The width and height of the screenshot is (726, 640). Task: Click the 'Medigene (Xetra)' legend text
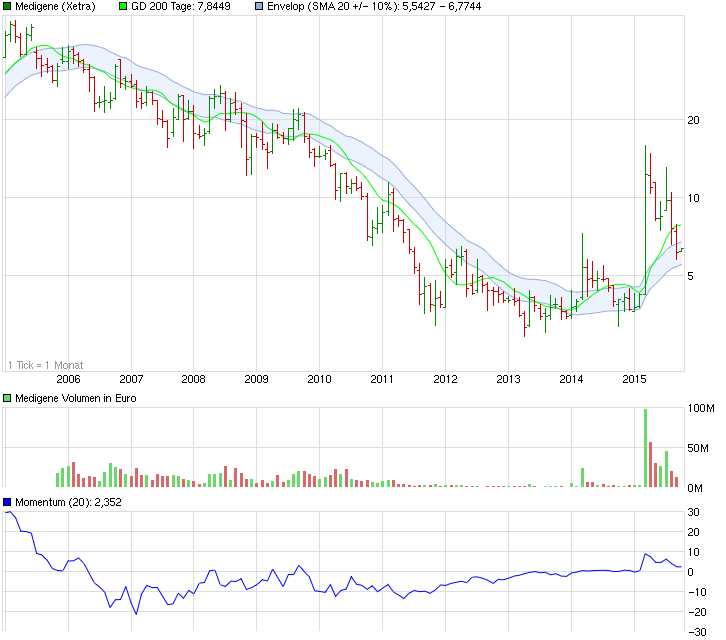pyautogui.click(x=55, y=6)
